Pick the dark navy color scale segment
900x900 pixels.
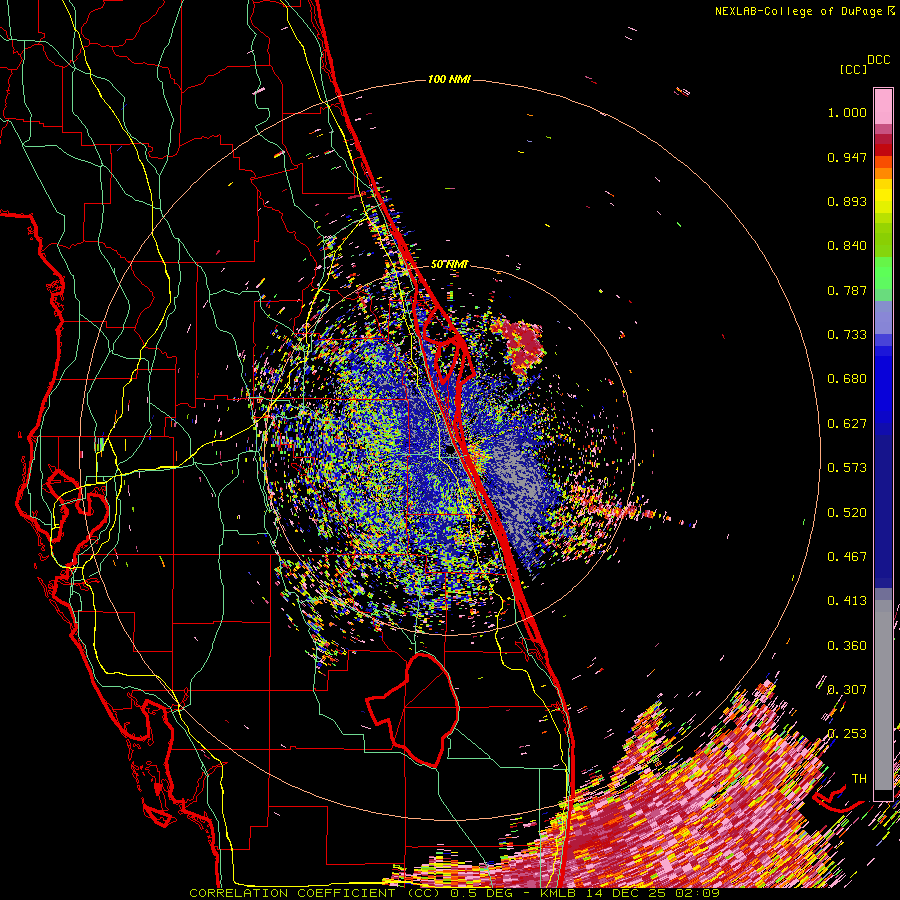[883, 511]
